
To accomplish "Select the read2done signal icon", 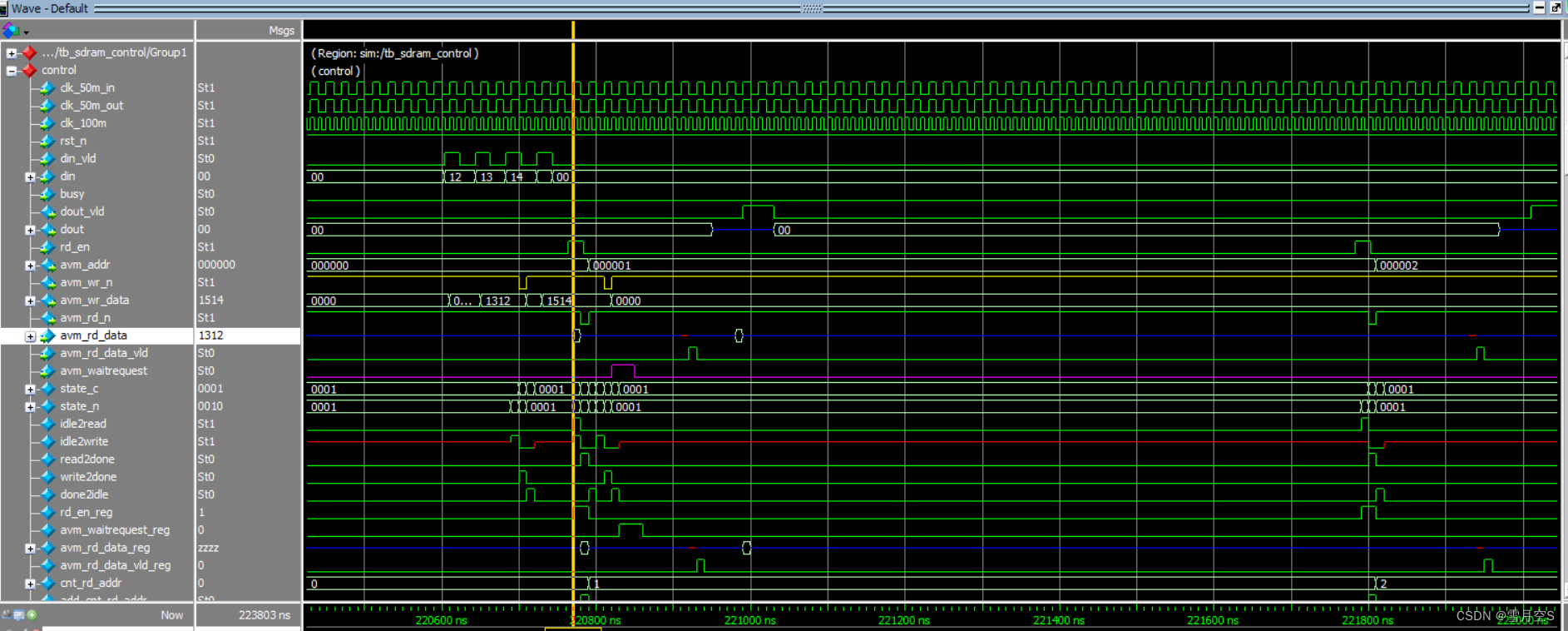I will pyautogui.click(x=47, y=460).
